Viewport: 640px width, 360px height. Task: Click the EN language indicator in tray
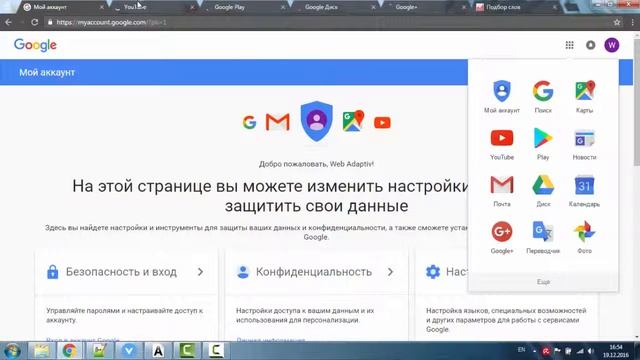(x=521, y=350)
